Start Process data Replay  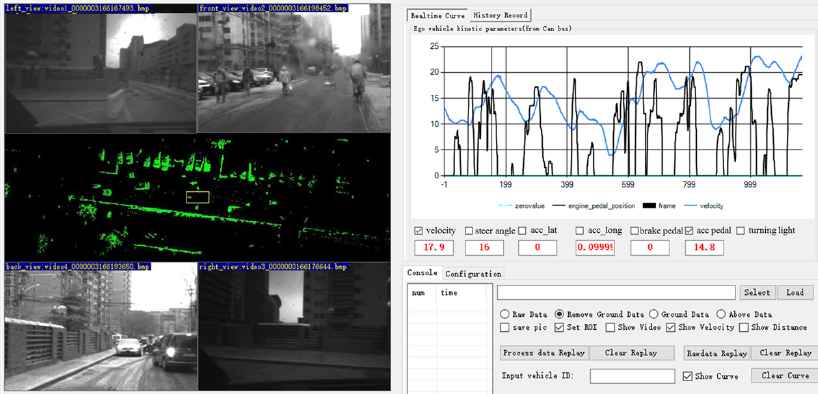[544, 353]
